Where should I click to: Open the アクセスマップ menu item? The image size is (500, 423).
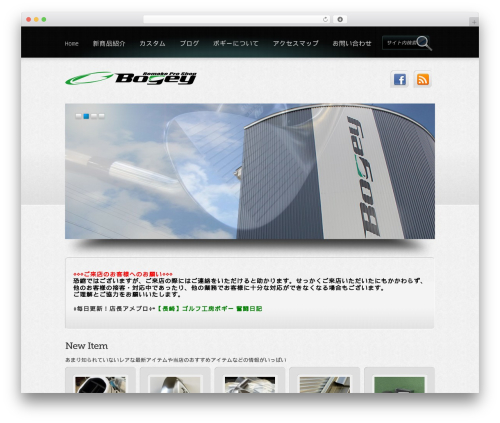click(x=296, y=43)
